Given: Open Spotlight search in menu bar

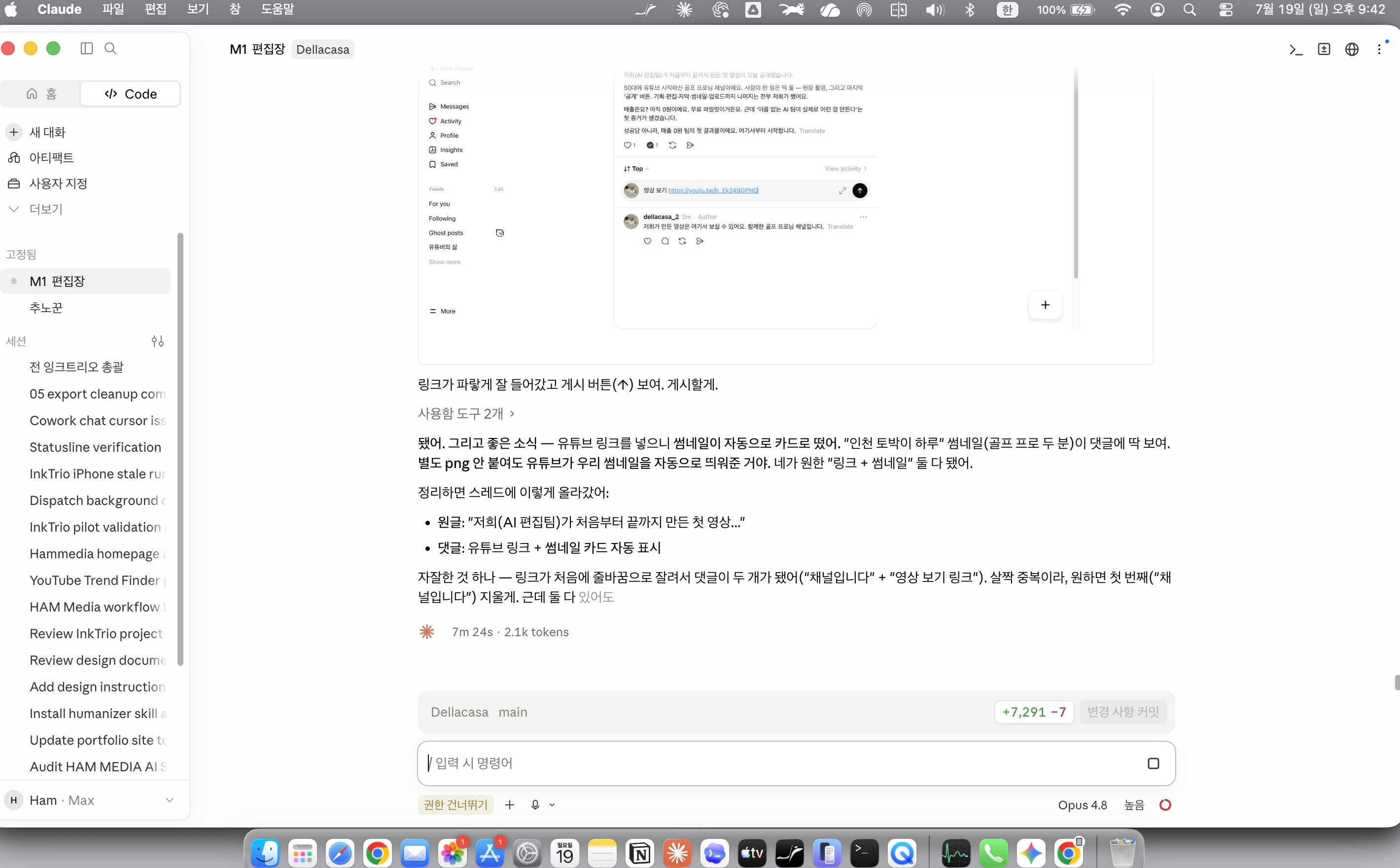Looking at the screenshot, I should pyautogui.click(x=1190, y=10).
